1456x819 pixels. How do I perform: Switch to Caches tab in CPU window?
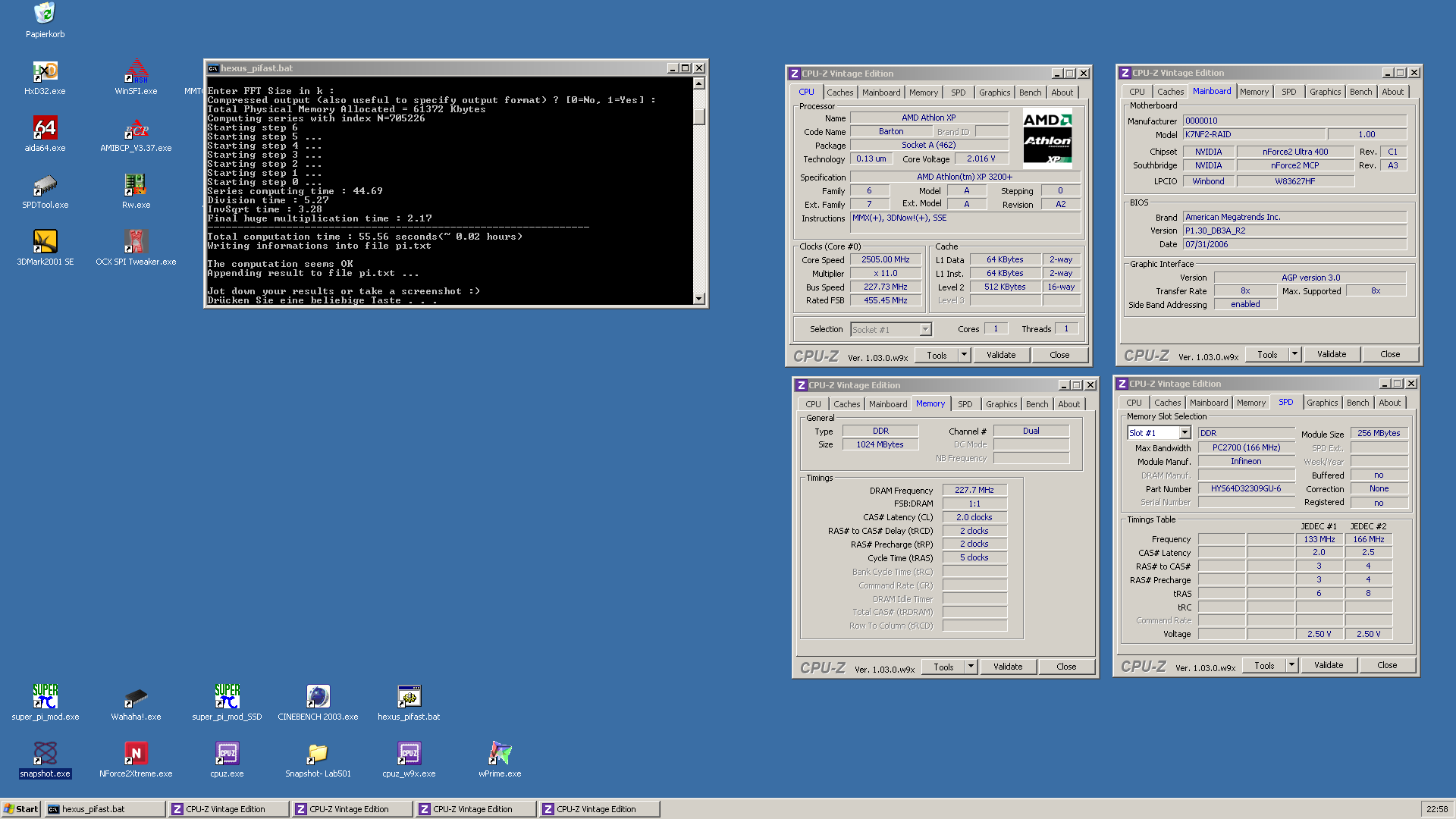coord(839,93)
